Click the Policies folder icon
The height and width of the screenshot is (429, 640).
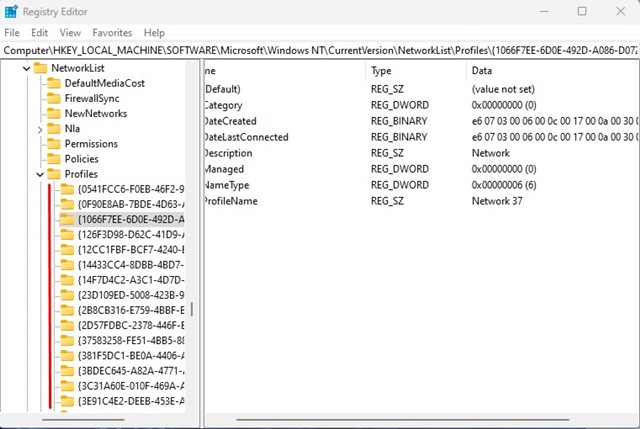point(54,159)
